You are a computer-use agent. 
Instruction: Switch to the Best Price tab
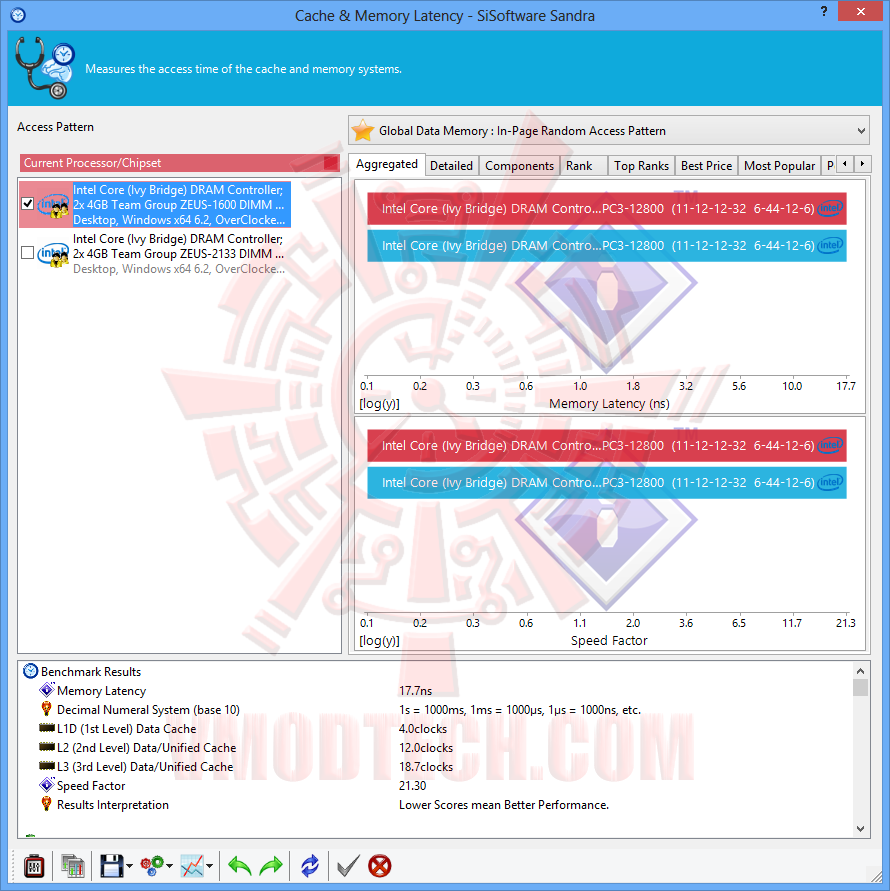tap(706, 165)
